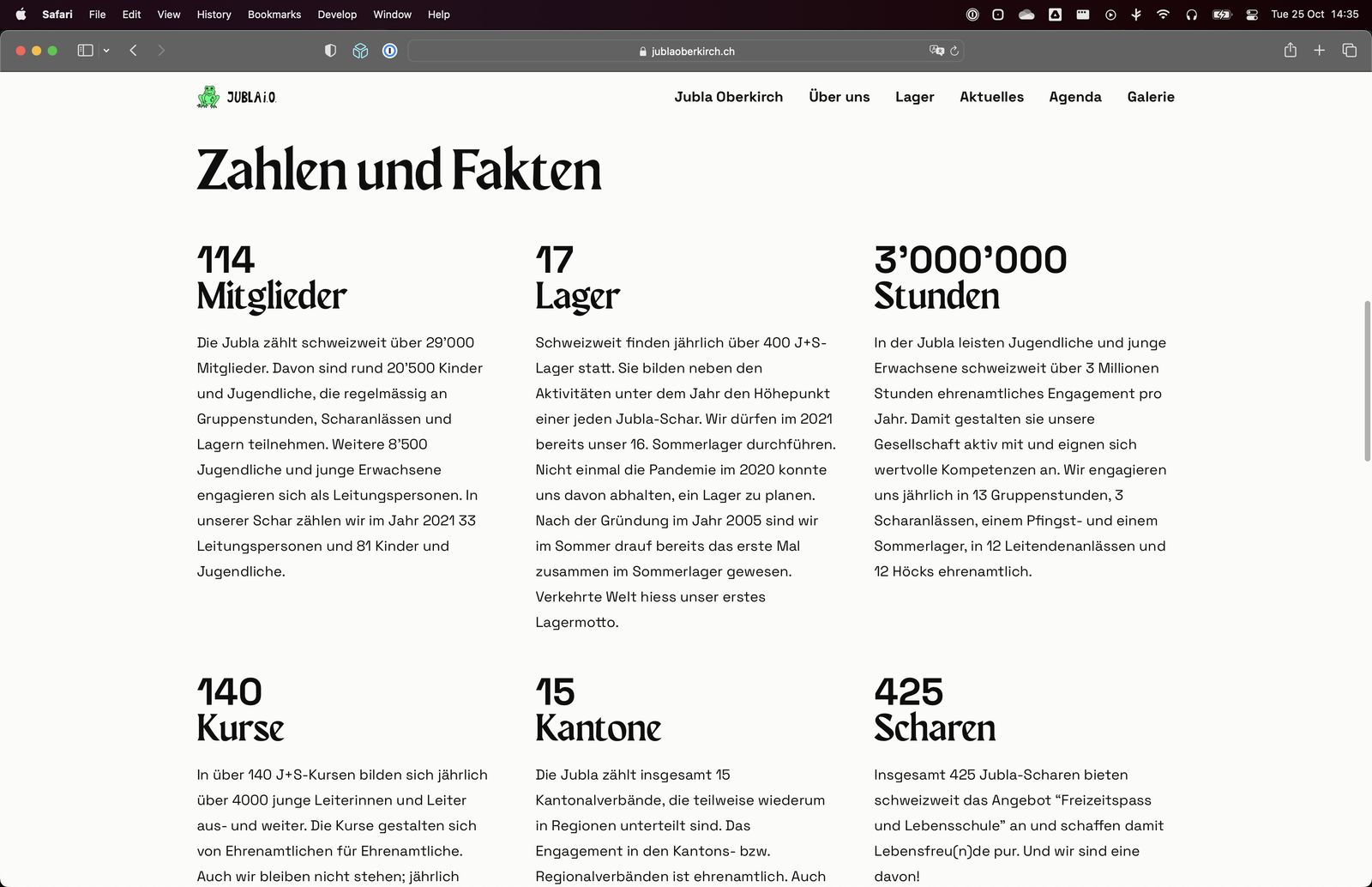Viewport: 1372px width, 887px height.
Task: Open the View menu
Action: coord(169,14)
